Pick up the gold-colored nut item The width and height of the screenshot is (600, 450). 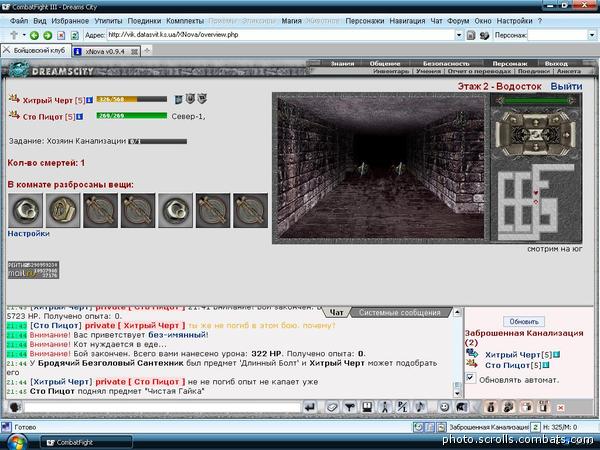[x=63, y=210]
